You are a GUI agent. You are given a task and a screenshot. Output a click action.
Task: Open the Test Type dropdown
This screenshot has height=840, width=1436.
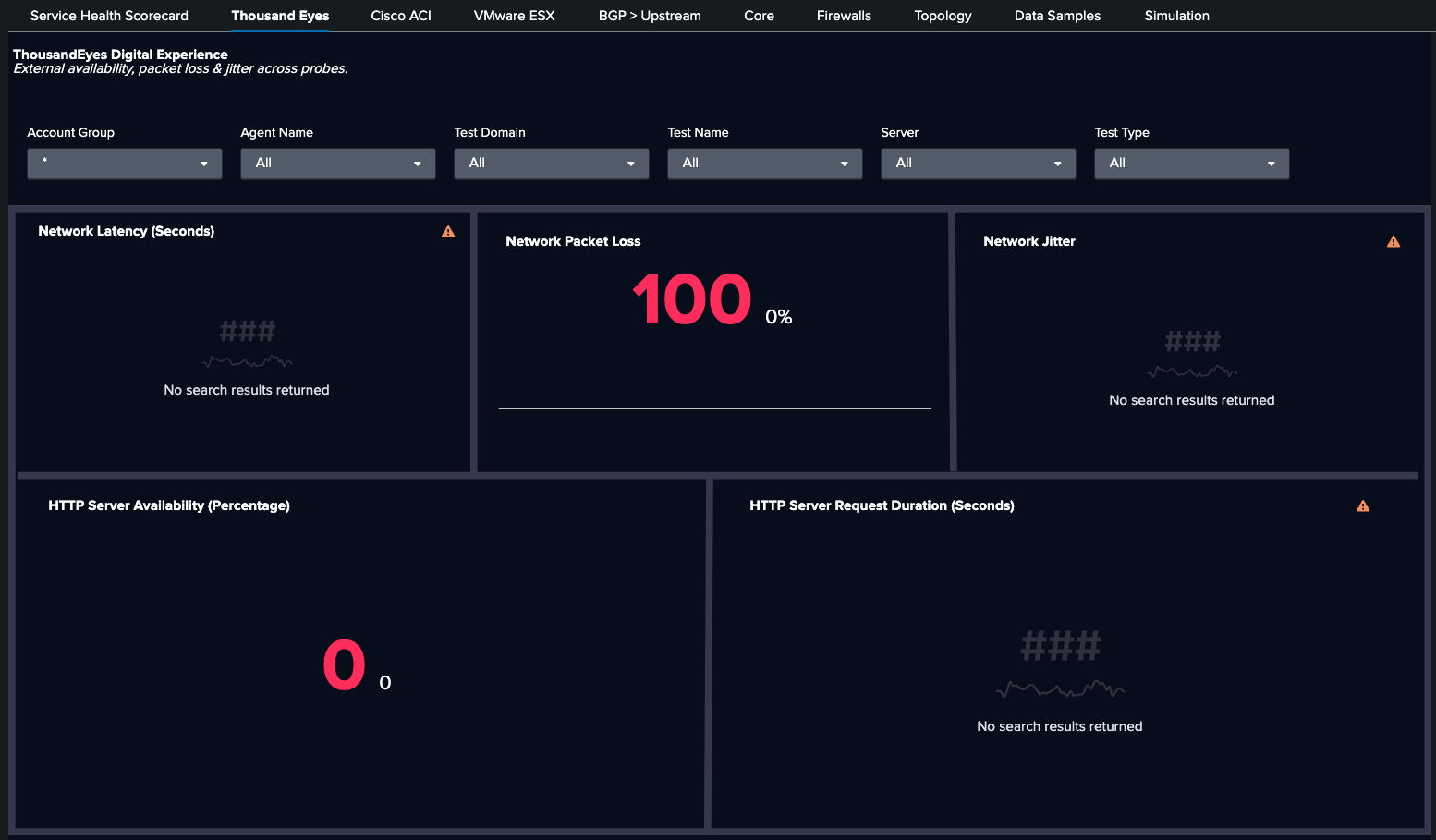pyautogui.click(x=1192, y=164)
